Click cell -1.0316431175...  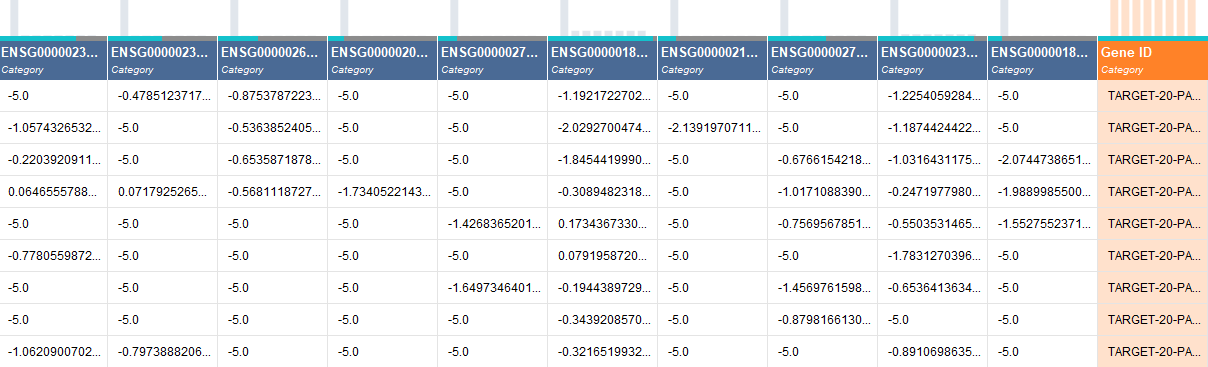coord(933,160)
